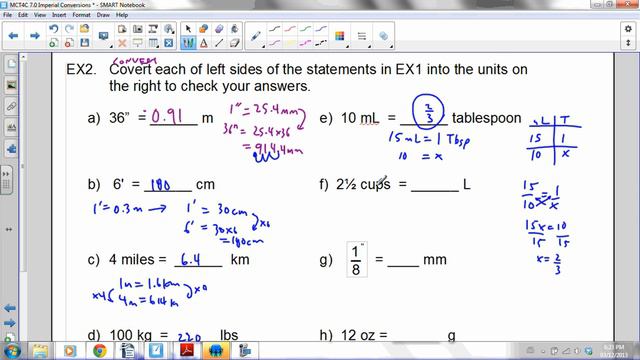Screen dimensions: 640x360
Task: Open the Windows Start menu
Action: [12, 351]
